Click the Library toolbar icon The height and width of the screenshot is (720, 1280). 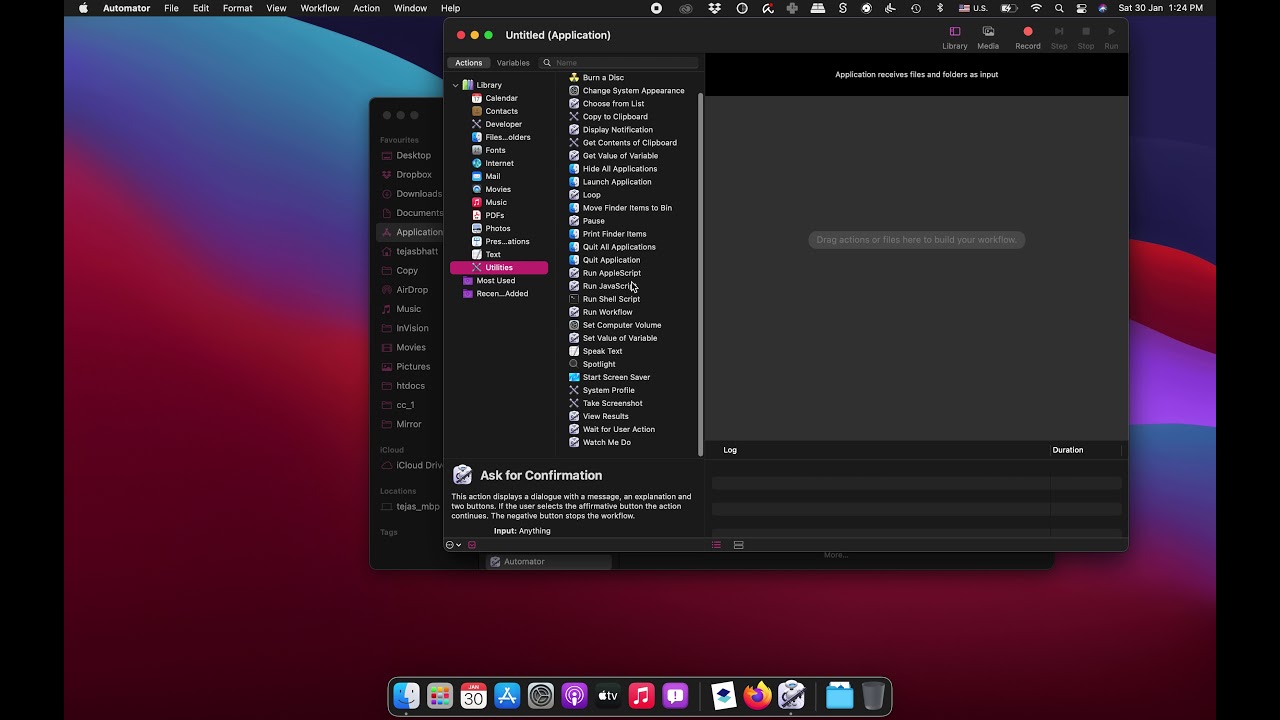954,37
